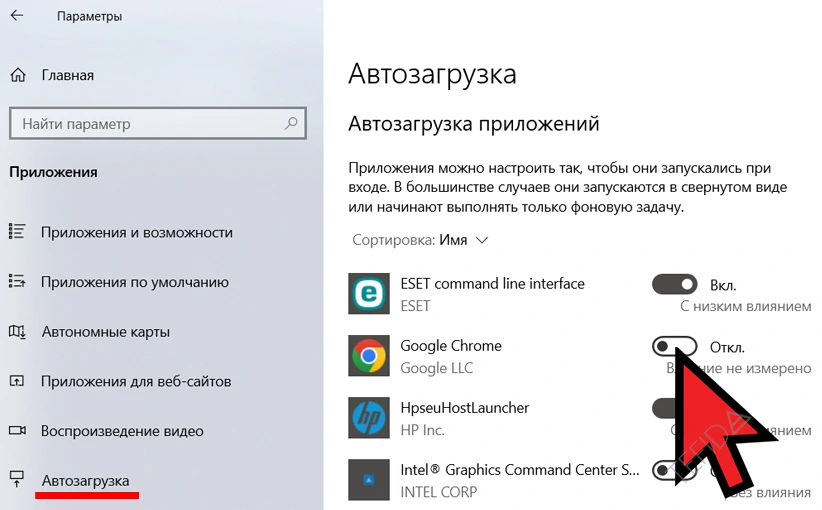Click Intel® Graphics Command Center S... name
This screenshot has width=822, height=510.
tap(520, 470)
